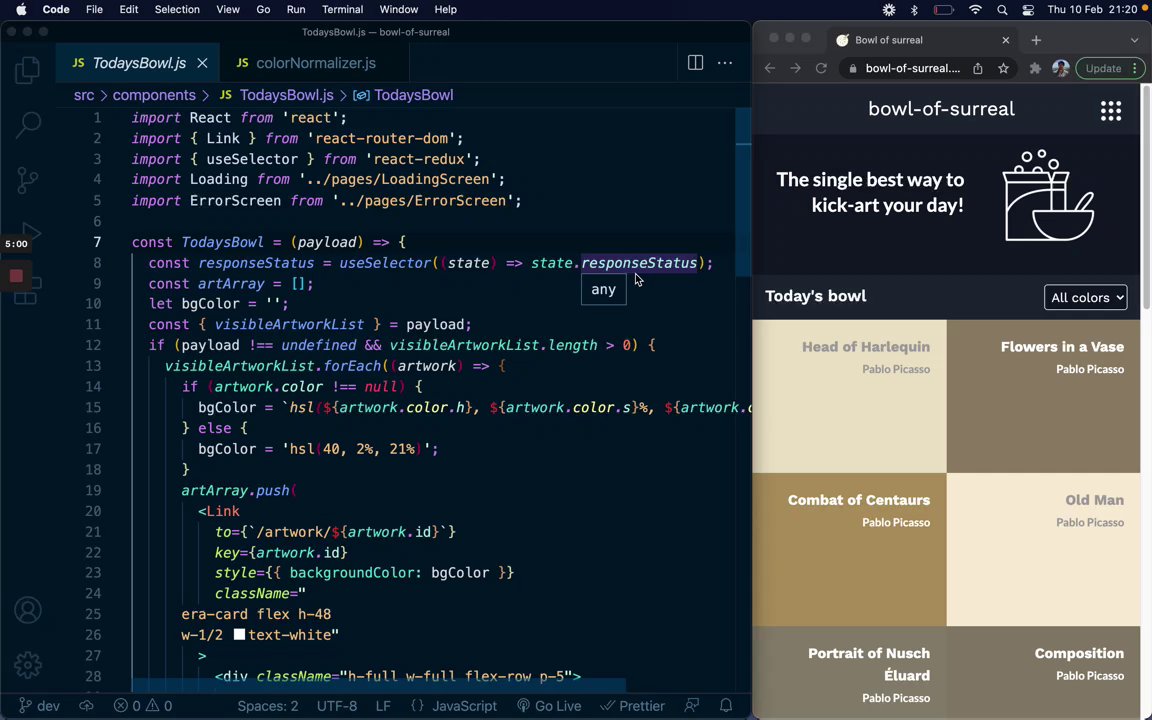This screenshot has height=720, width=1152.
Task: Open the Source Control view
Action: click(27, 180)
